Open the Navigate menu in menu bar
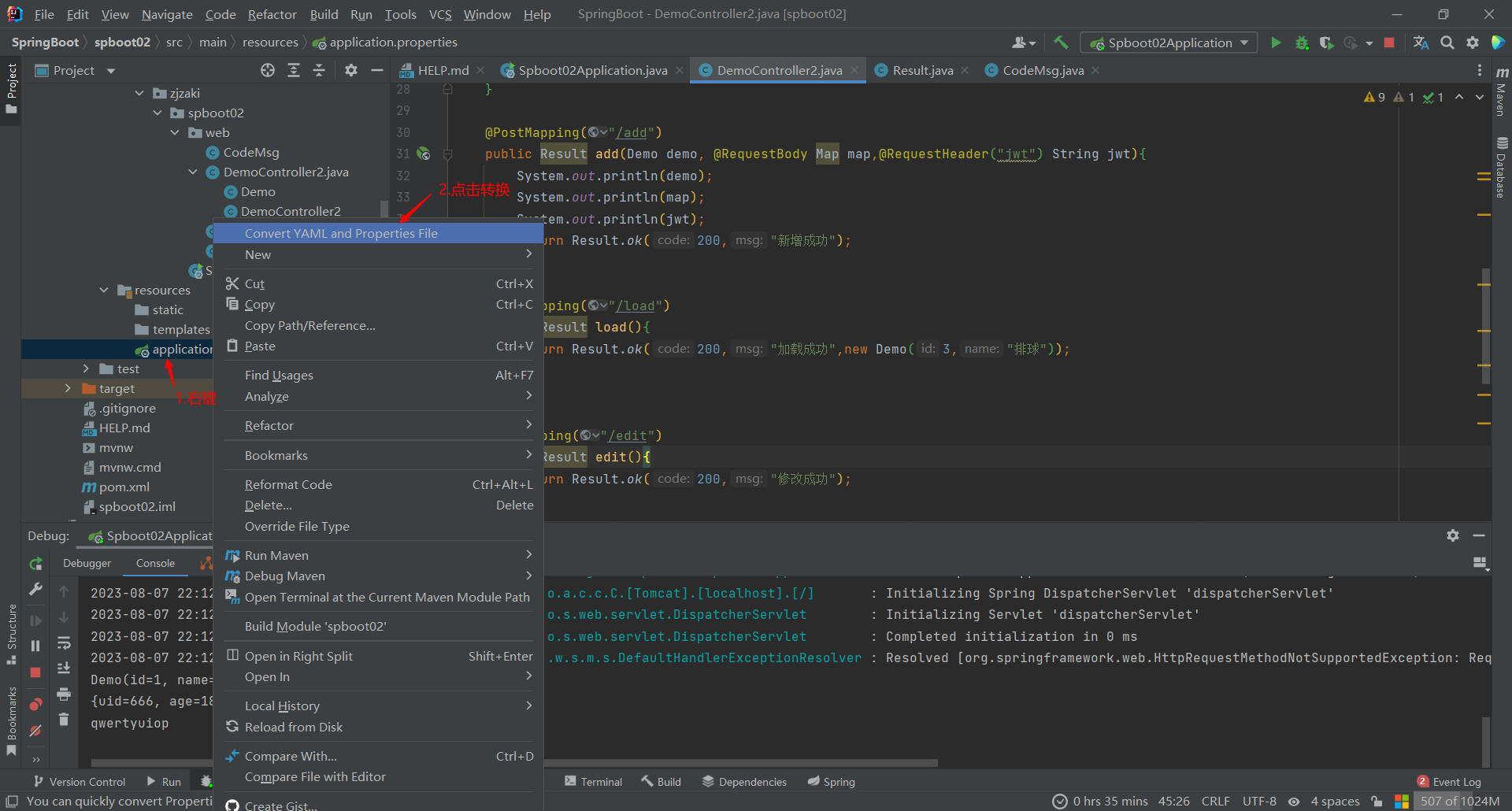The height and width of the screenshot is (811, 1512). pyautogui.click(x=167, y=14)
